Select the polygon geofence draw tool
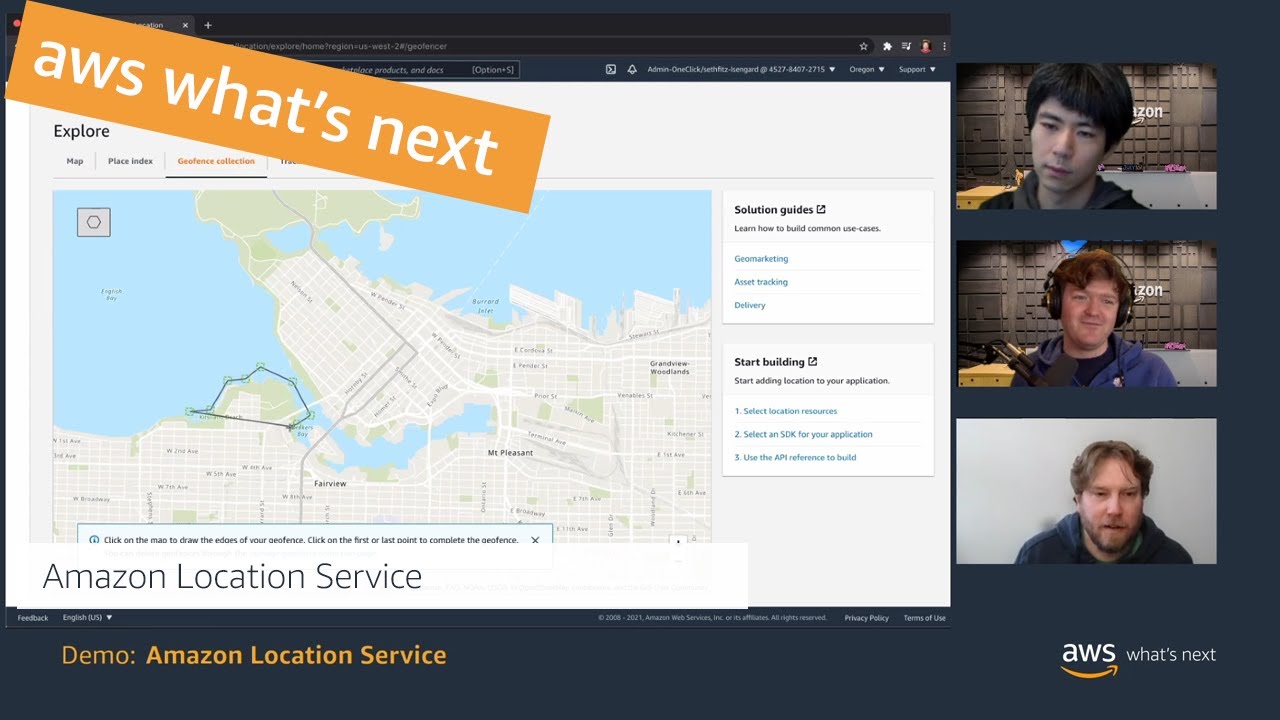 click(x=94, y=222)
